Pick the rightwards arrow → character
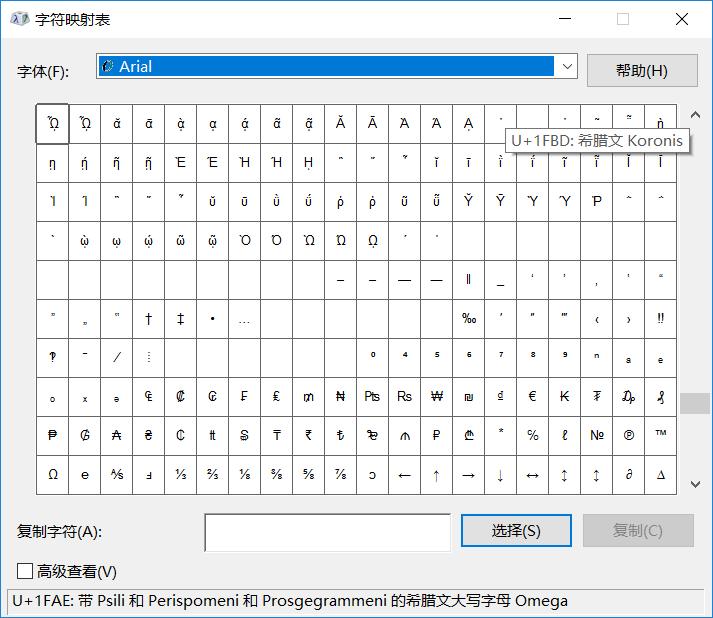Viewport: 713px width, 618px height. point(468,475)
